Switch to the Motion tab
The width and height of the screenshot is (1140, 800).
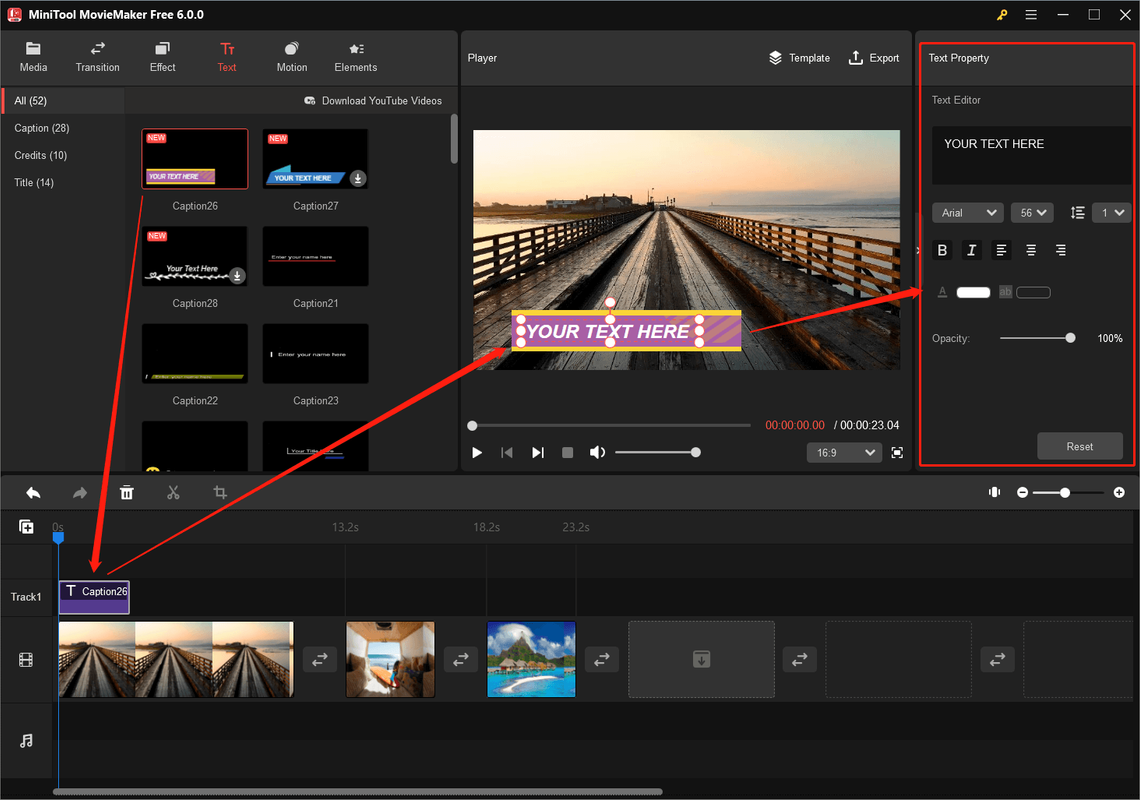292,57
